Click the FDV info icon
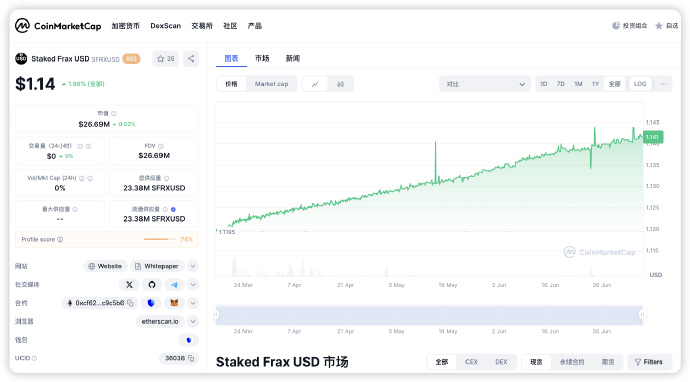Screen dimensions: 690x382 pyautogui.click(x=161, y=146)
